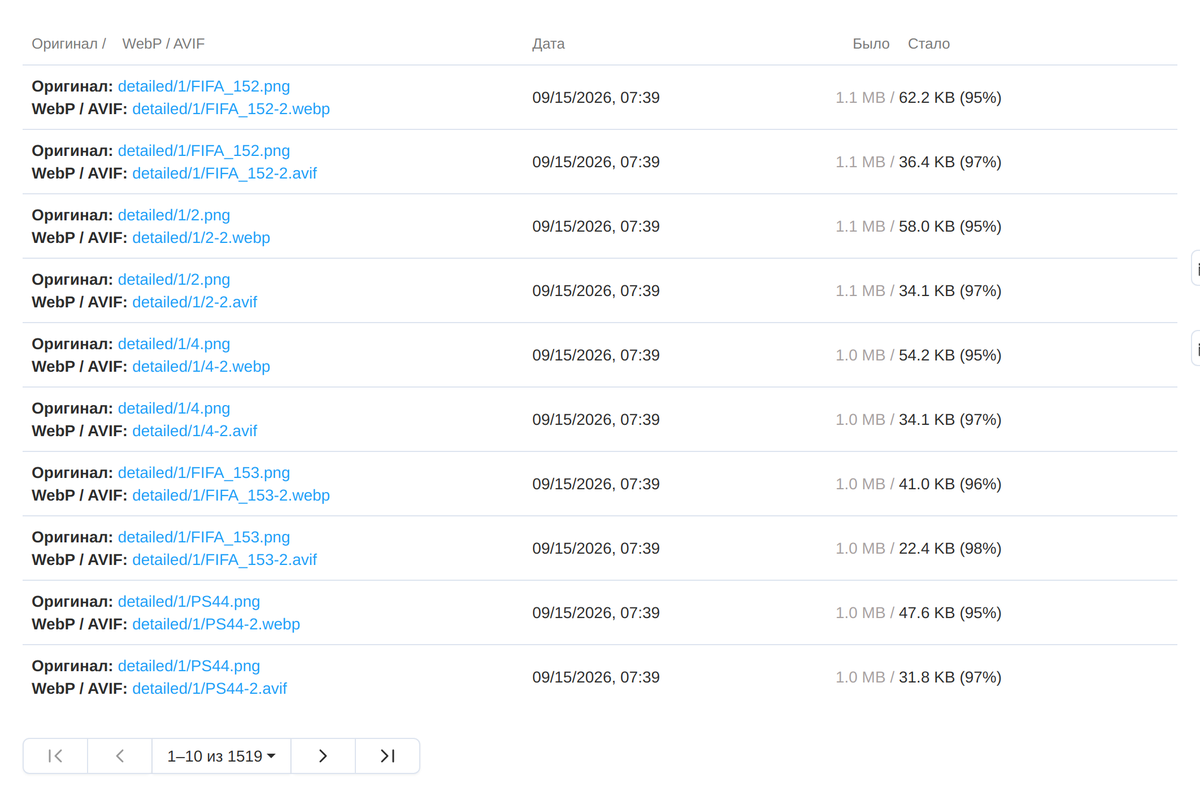Select the "62.2 KB (95%)" size value

(950, 98)
